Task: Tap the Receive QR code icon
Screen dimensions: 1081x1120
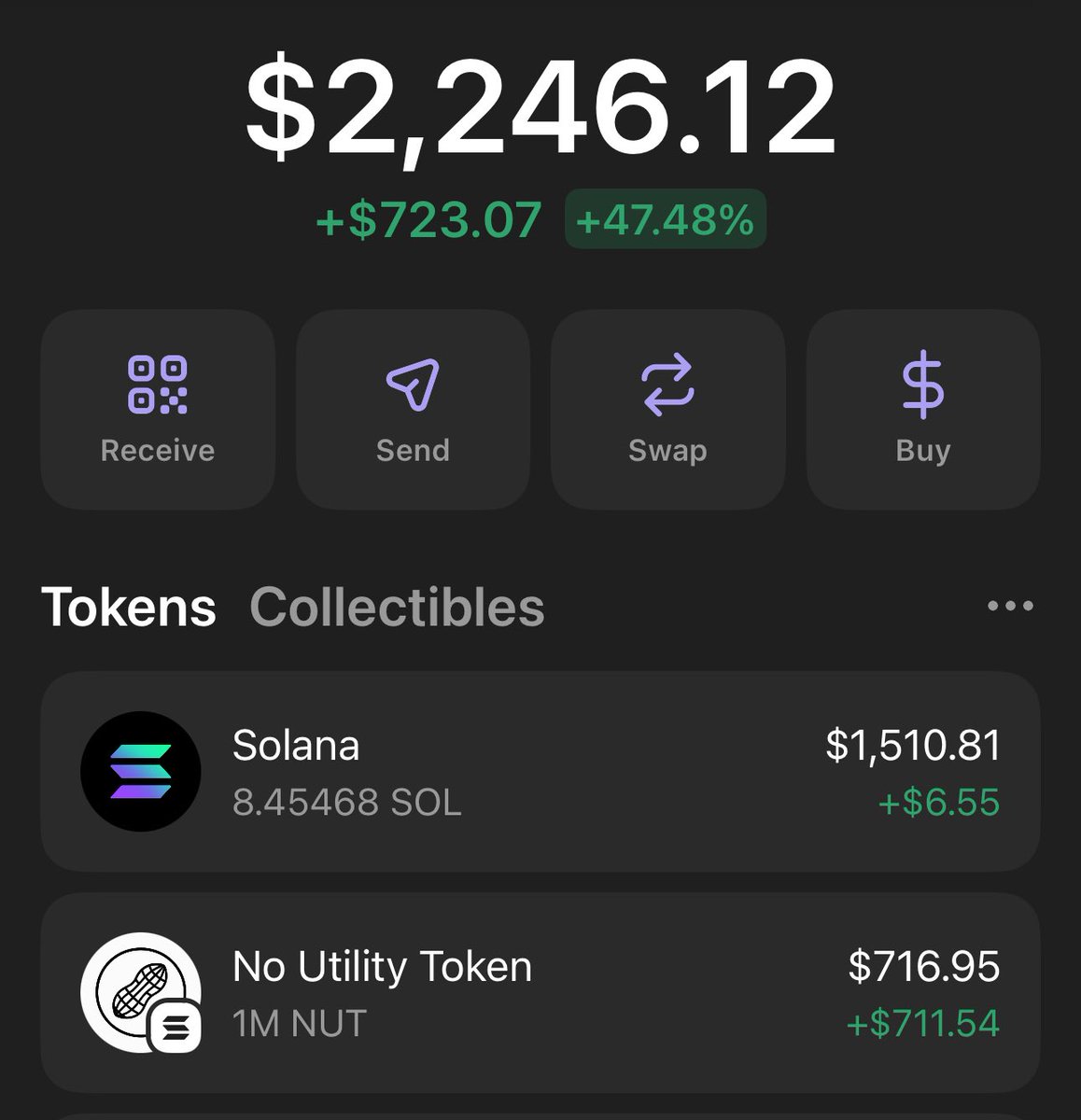Action: (x=157, y=384)
